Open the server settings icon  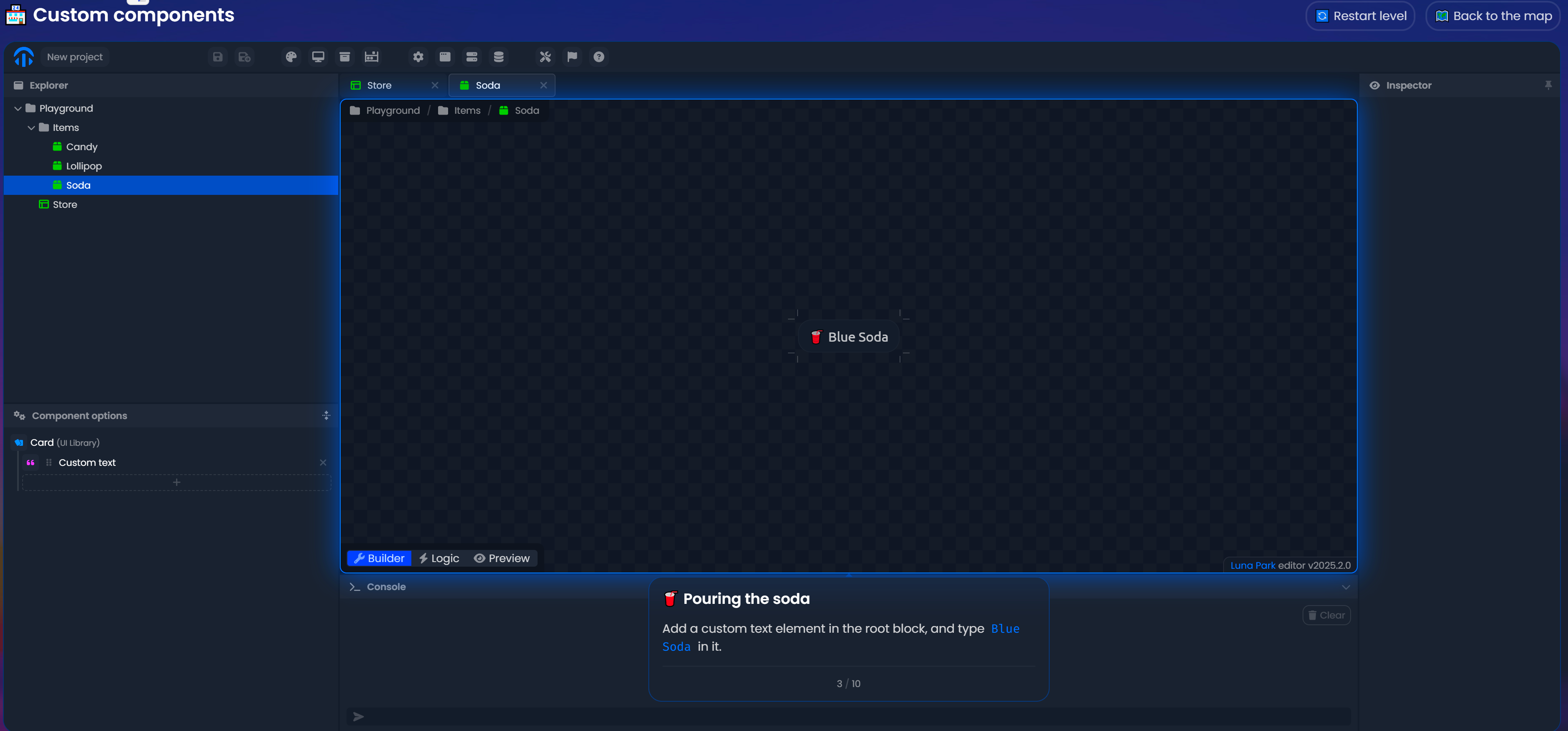click(x=472, y=56)
